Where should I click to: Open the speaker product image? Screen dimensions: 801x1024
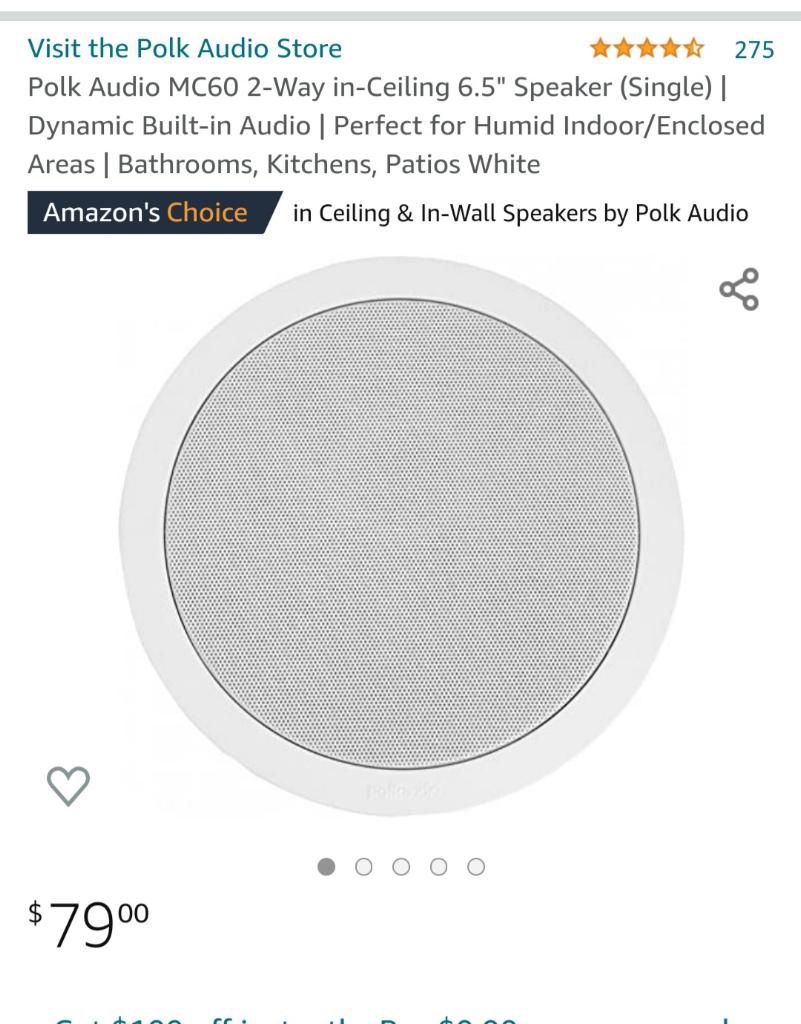[x=401, y=536]
